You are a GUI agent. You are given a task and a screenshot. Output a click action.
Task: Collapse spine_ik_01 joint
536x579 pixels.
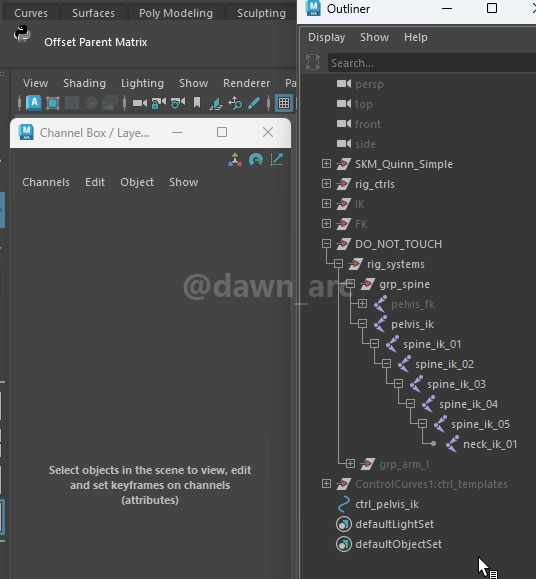point(374,343)
